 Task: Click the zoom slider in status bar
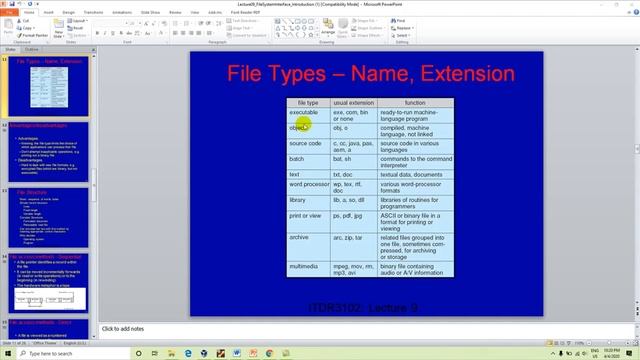[x=608, y=343]
